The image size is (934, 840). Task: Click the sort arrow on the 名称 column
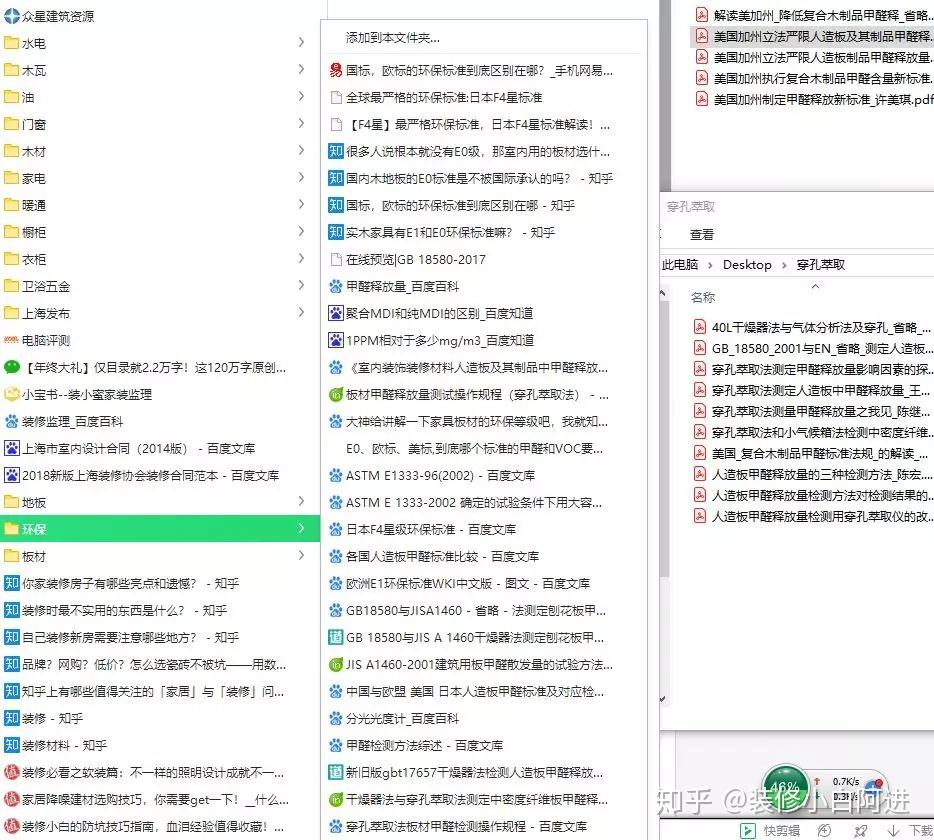tap(814, 285)
